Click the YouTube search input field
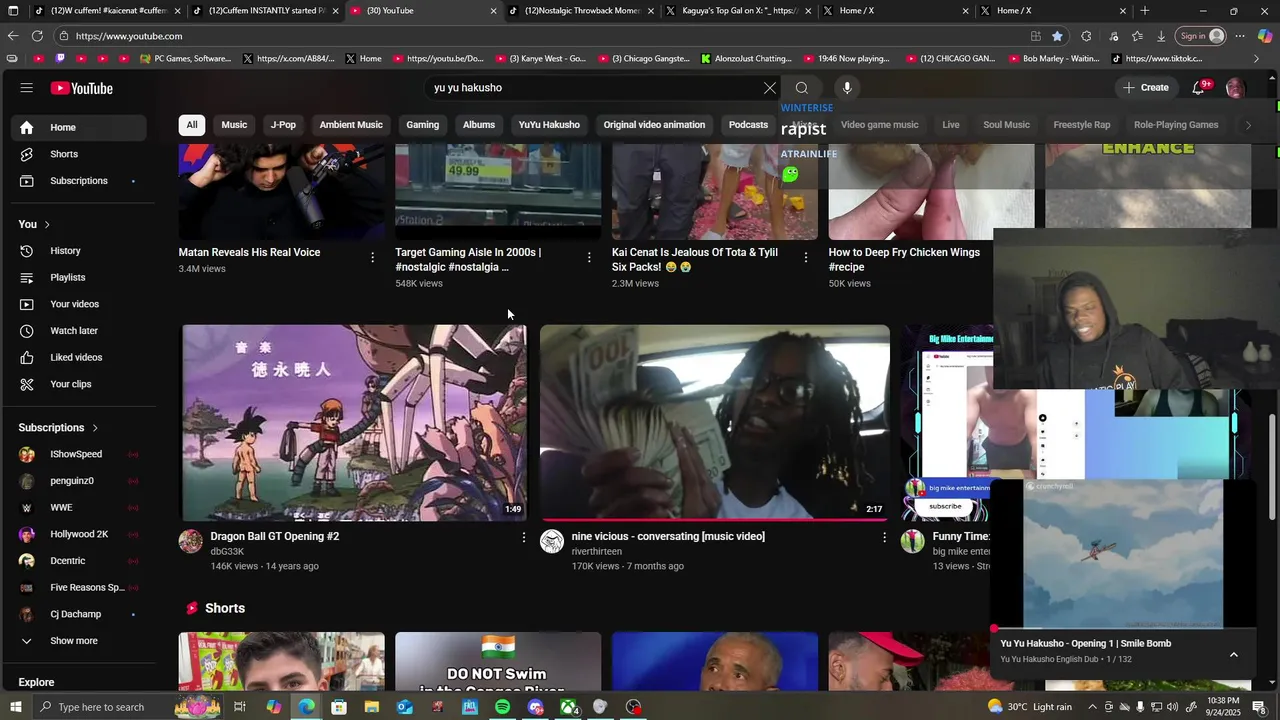This screenshot has height=720, width=1280. tap(594, 88)
